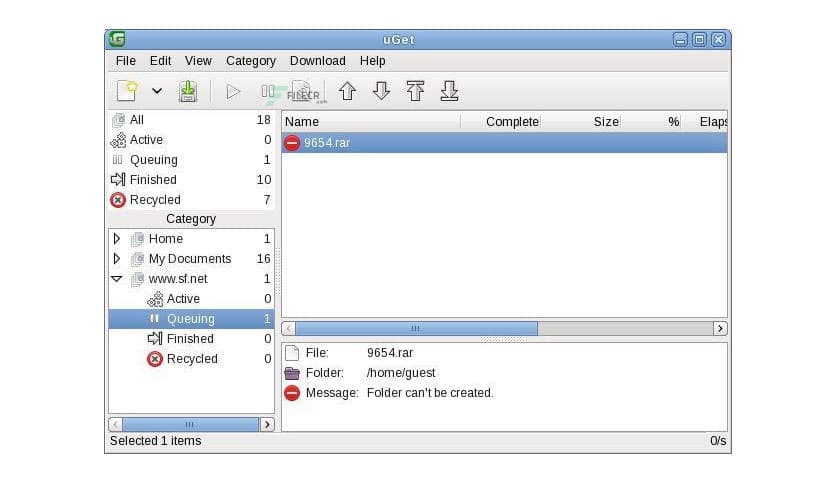Click the new download icon
The height and width of the screenshot is (484, 836).
pos(127,91)
